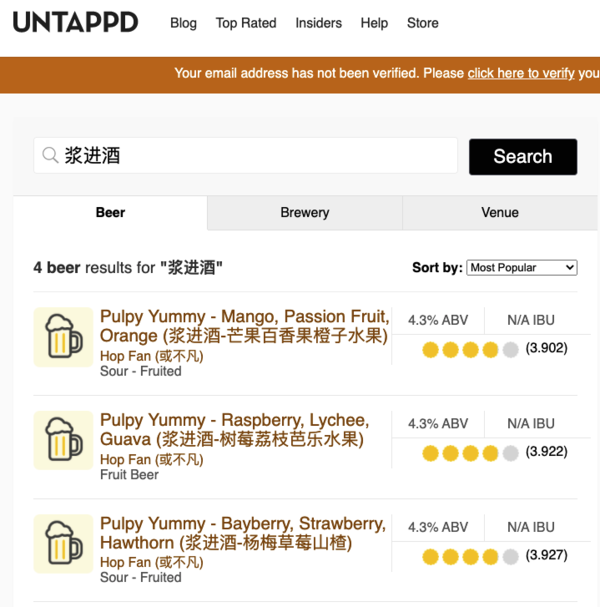The width and height of the screenshot is (600, 607).
Task: Click 4.3% ABV on the Mango beer row
Action: 438,320
